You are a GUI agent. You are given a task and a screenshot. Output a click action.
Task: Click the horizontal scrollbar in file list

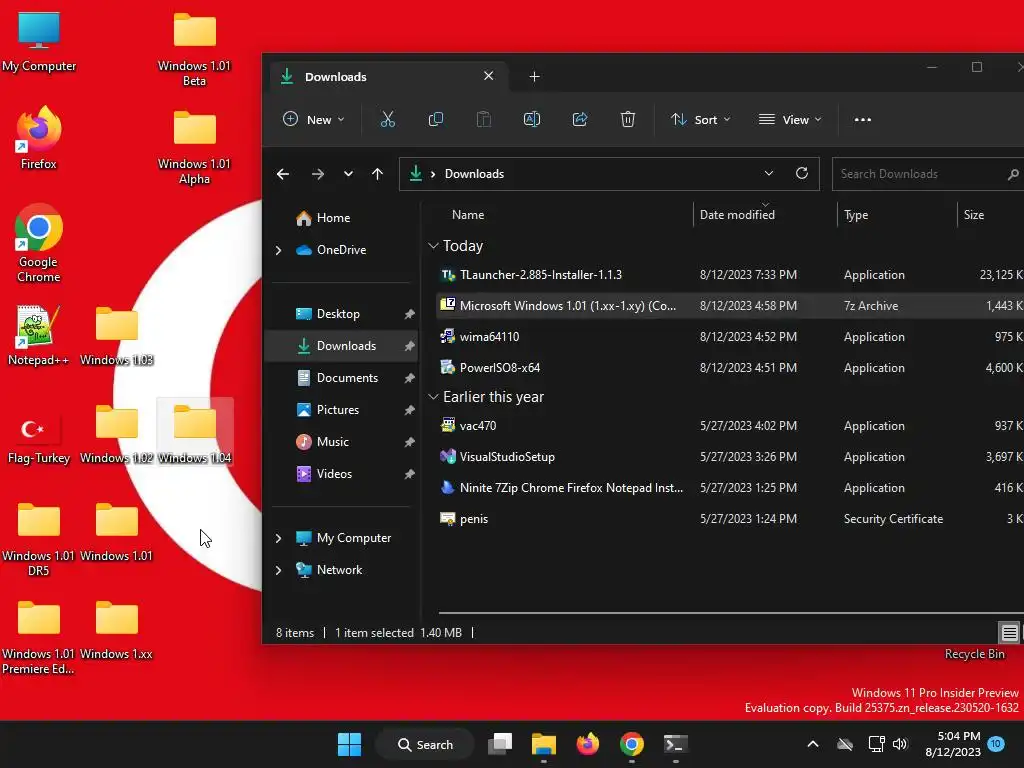click(x=731, y=613)
